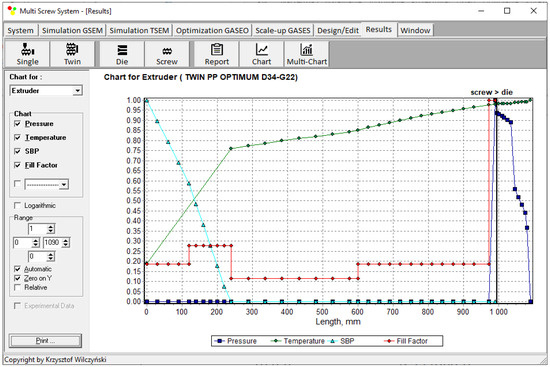Click the 'Chart for :' label
Image resolution: width=550 pixels, height=367 pixels.
coord(26,77)
